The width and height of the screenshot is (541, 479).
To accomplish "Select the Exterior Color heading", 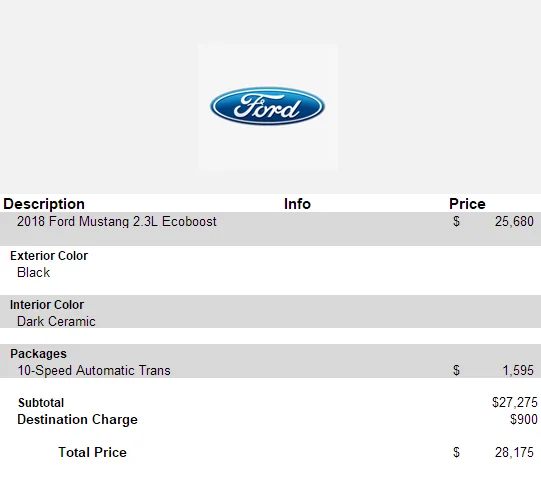I will click(49, 256).
